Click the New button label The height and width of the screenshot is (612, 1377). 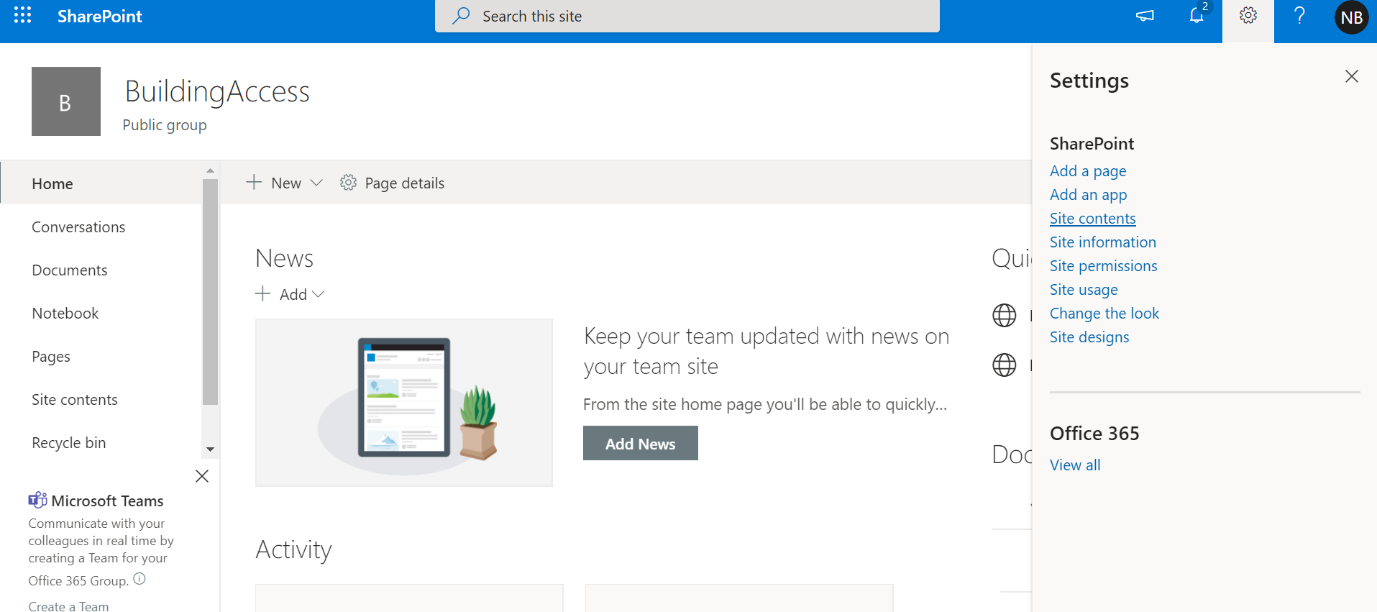(286, 183)
